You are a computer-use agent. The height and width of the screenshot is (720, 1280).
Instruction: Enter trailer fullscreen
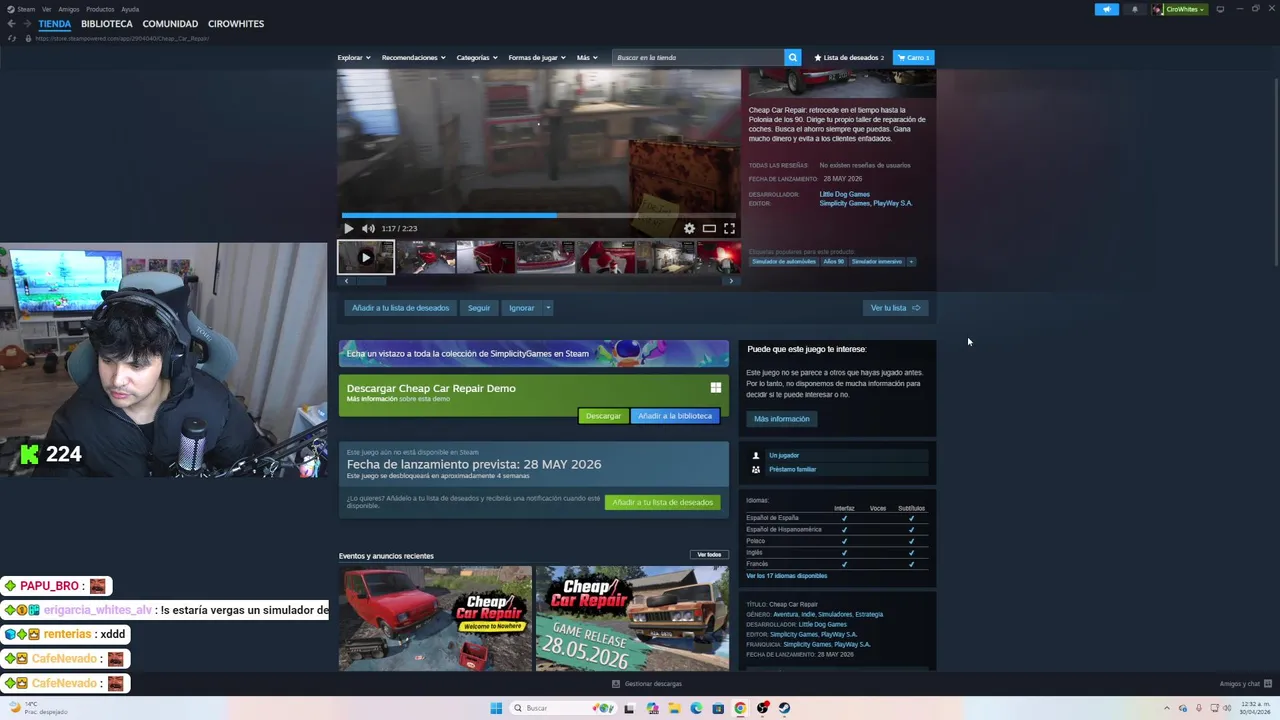coord(729,228)
